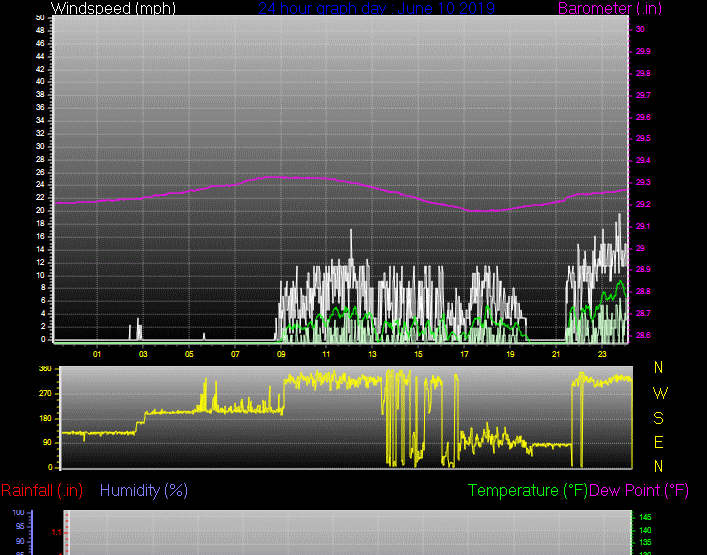The height and width of the screenshot is (555, 707).
Task: Click the "Barometer (.in)" axis title
Action: pos(610,8)
